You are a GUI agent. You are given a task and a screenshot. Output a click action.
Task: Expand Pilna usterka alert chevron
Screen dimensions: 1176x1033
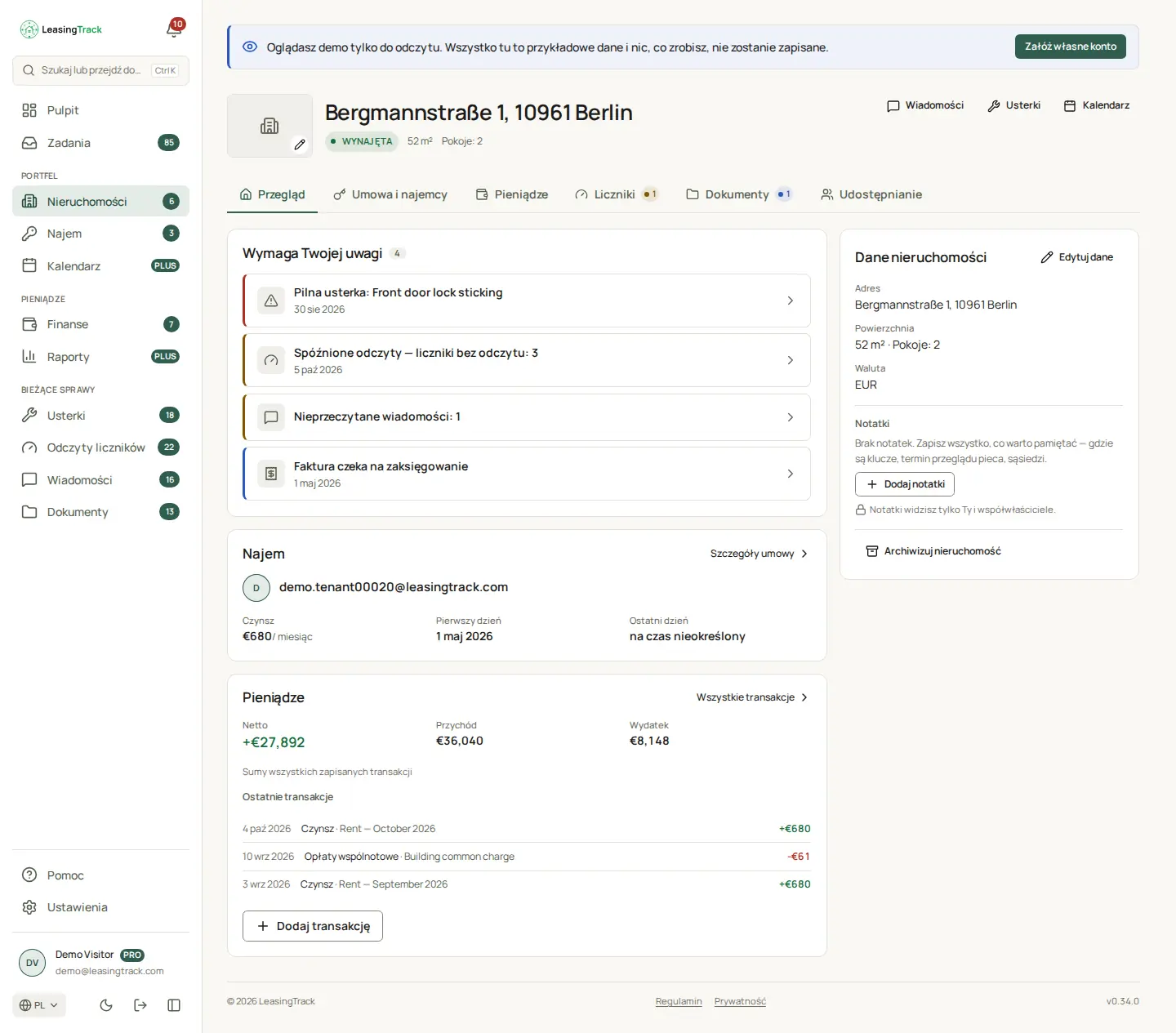[791, 301]
